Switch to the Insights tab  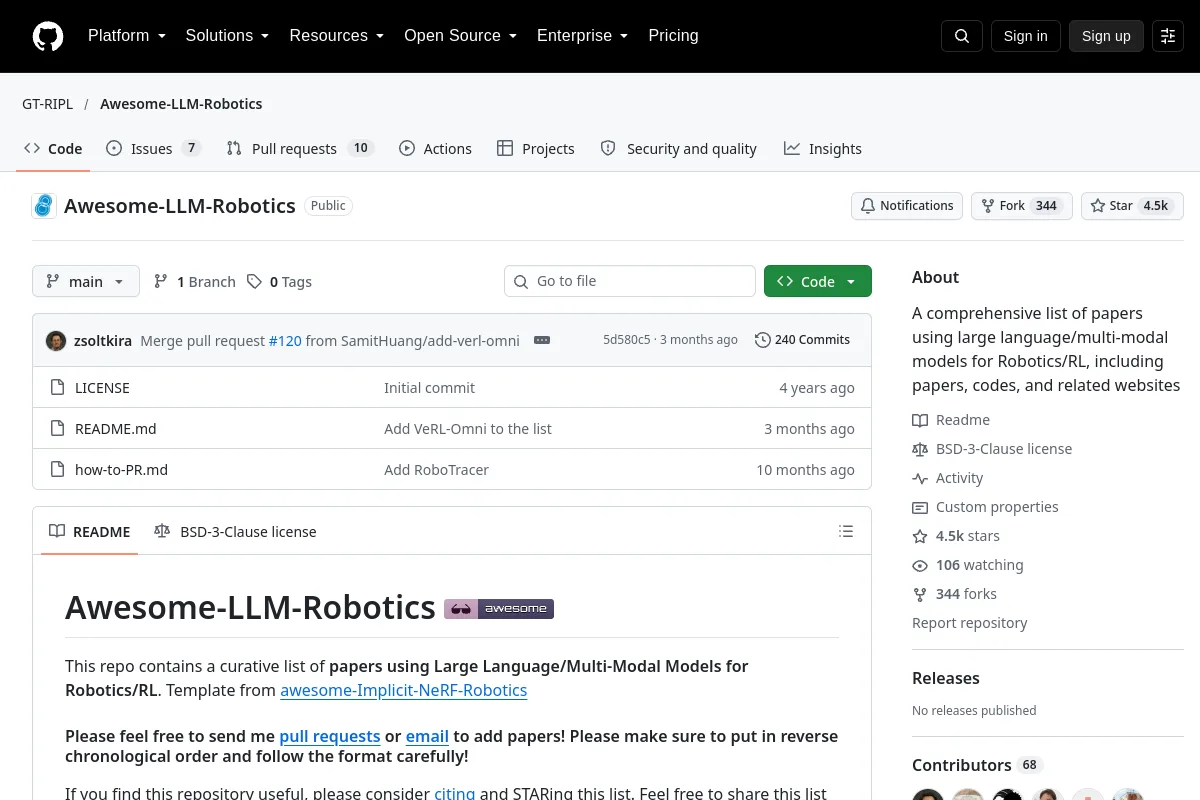822,149
